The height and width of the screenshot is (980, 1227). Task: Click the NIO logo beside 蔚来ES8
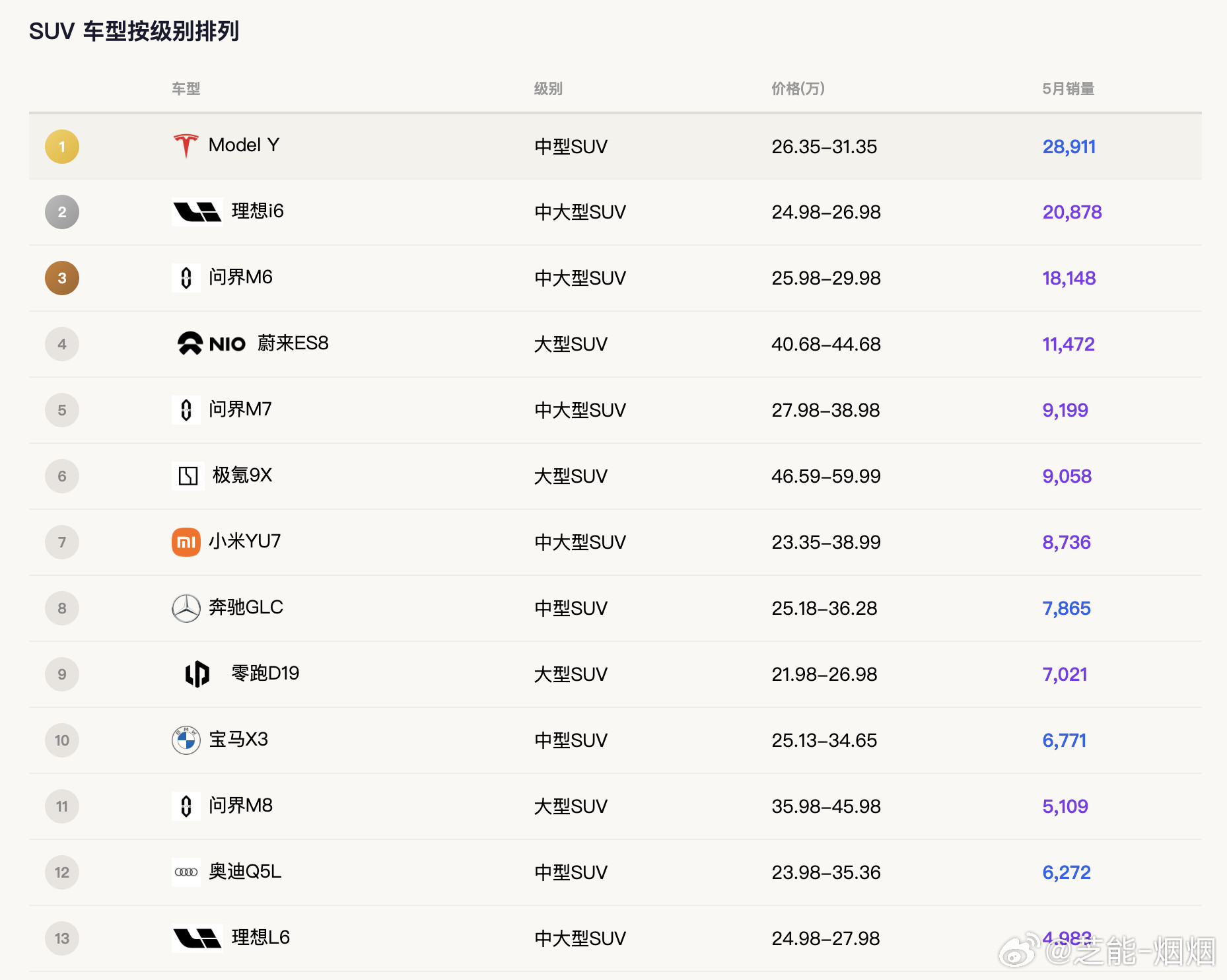[211, 343]
